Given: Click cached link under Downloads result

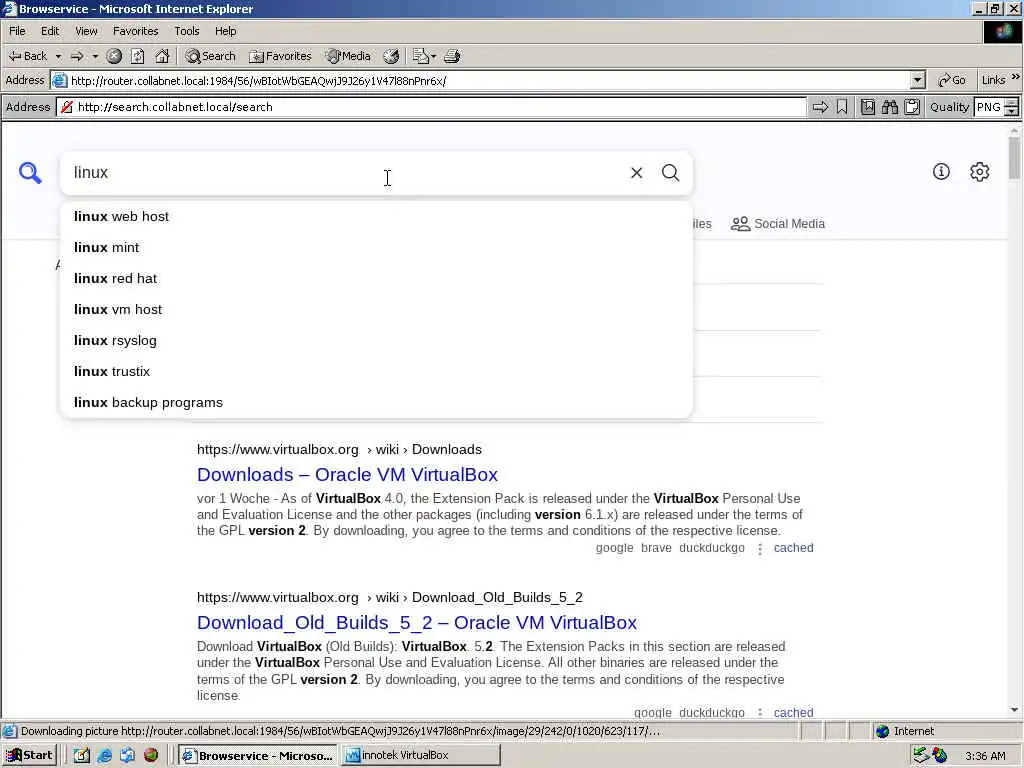Looking at the screenshot, I should [x=793, y=548].
